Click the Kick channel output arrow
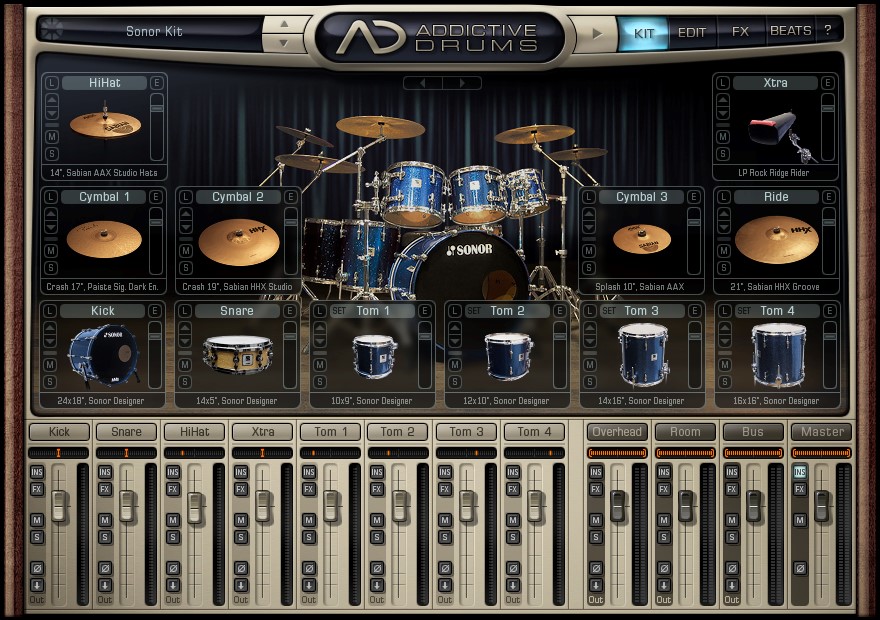Screen dimensions: 880x620 point(37,585)
